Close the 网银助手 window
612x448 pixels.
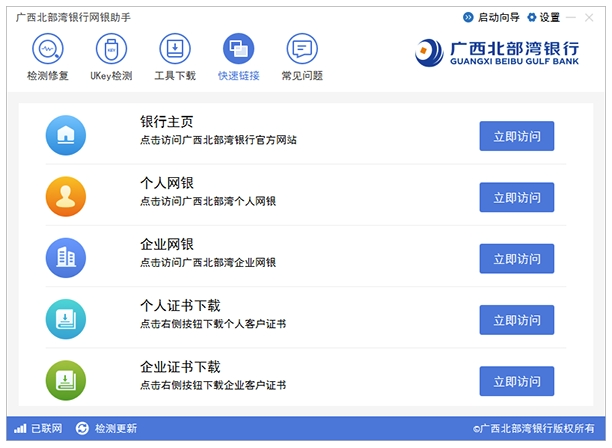589,18
